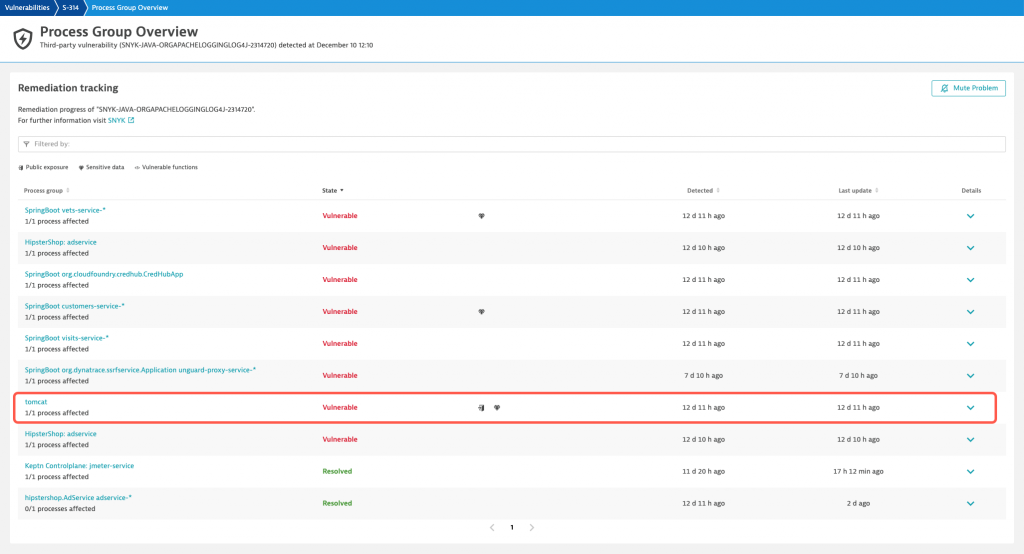Click '11 d 20 h ago' detected value
The image size is (1024, 554).
[x=703, y=472]
